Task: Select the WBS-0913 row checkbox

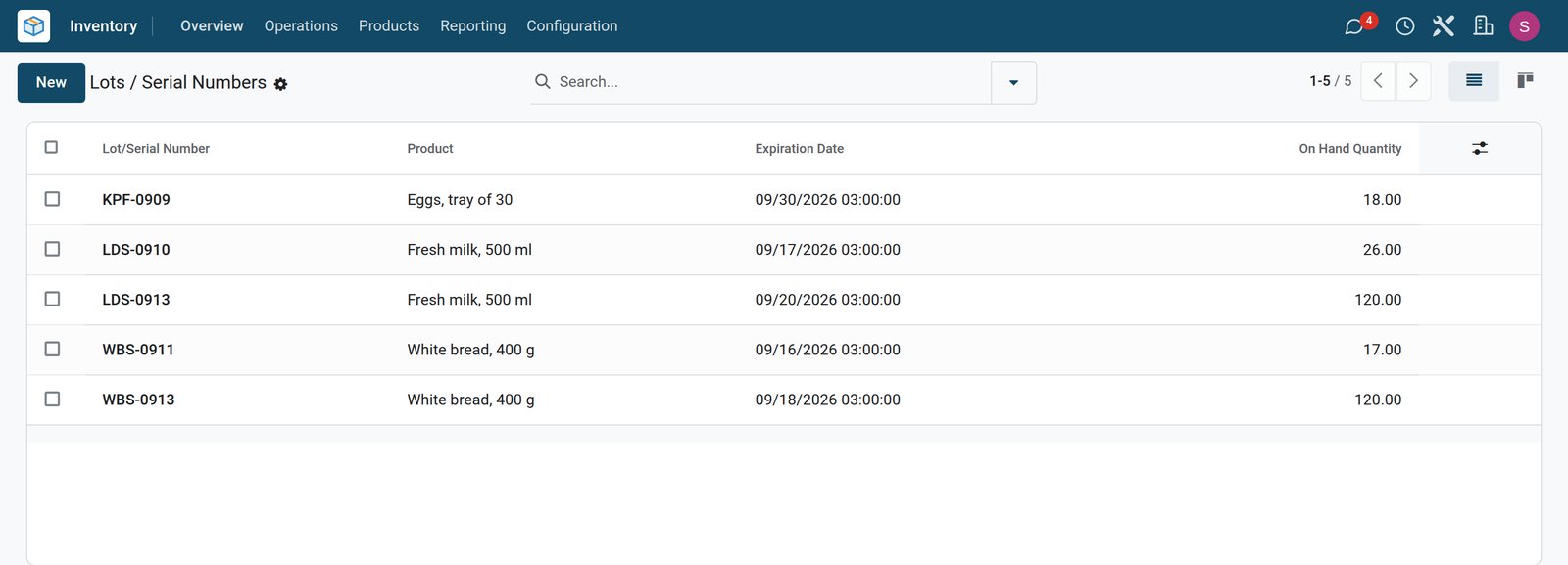Action: (52, 399)
